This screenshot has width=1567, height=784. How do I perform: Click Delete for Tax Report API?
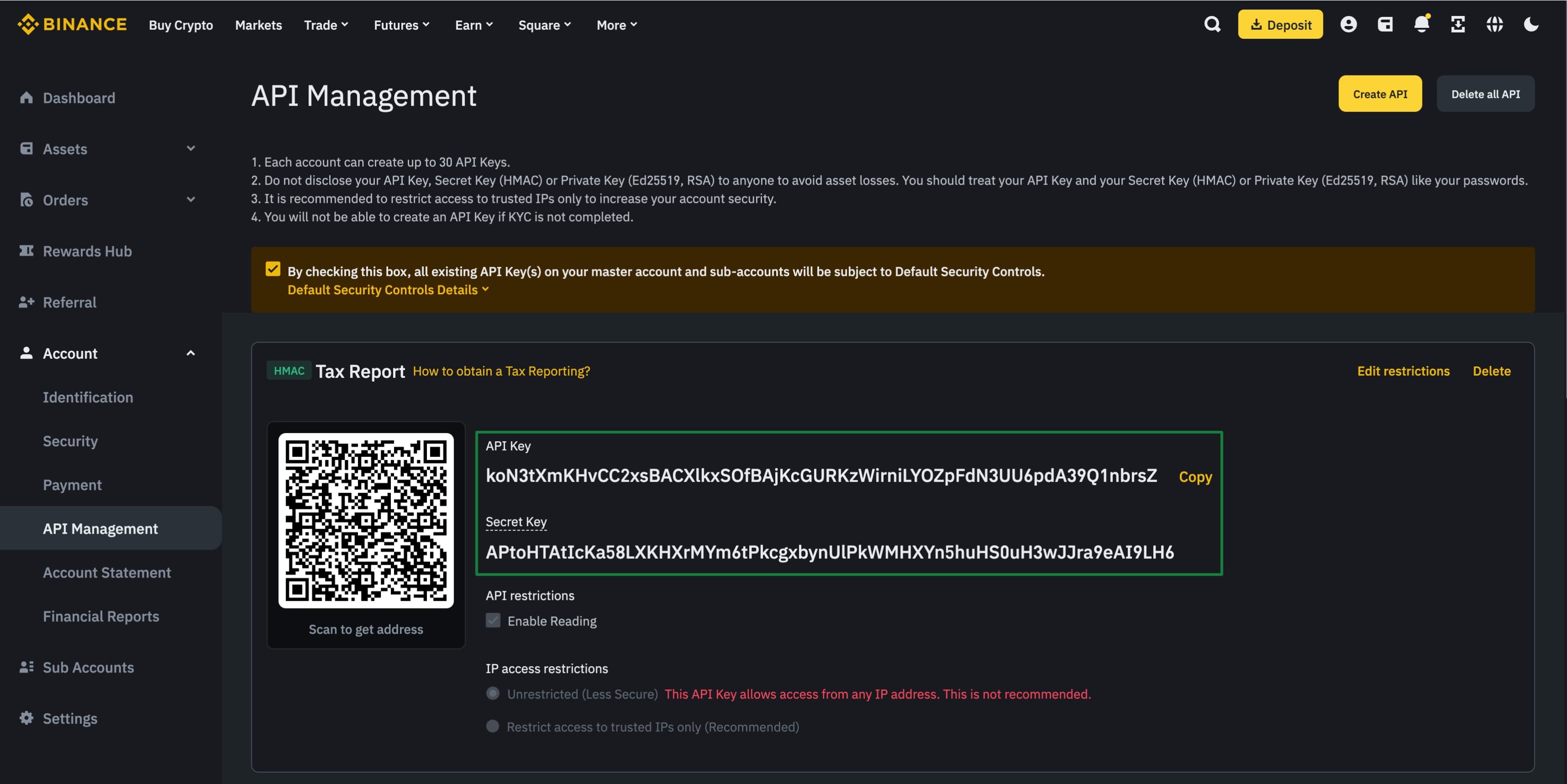tap(1491, 371)
